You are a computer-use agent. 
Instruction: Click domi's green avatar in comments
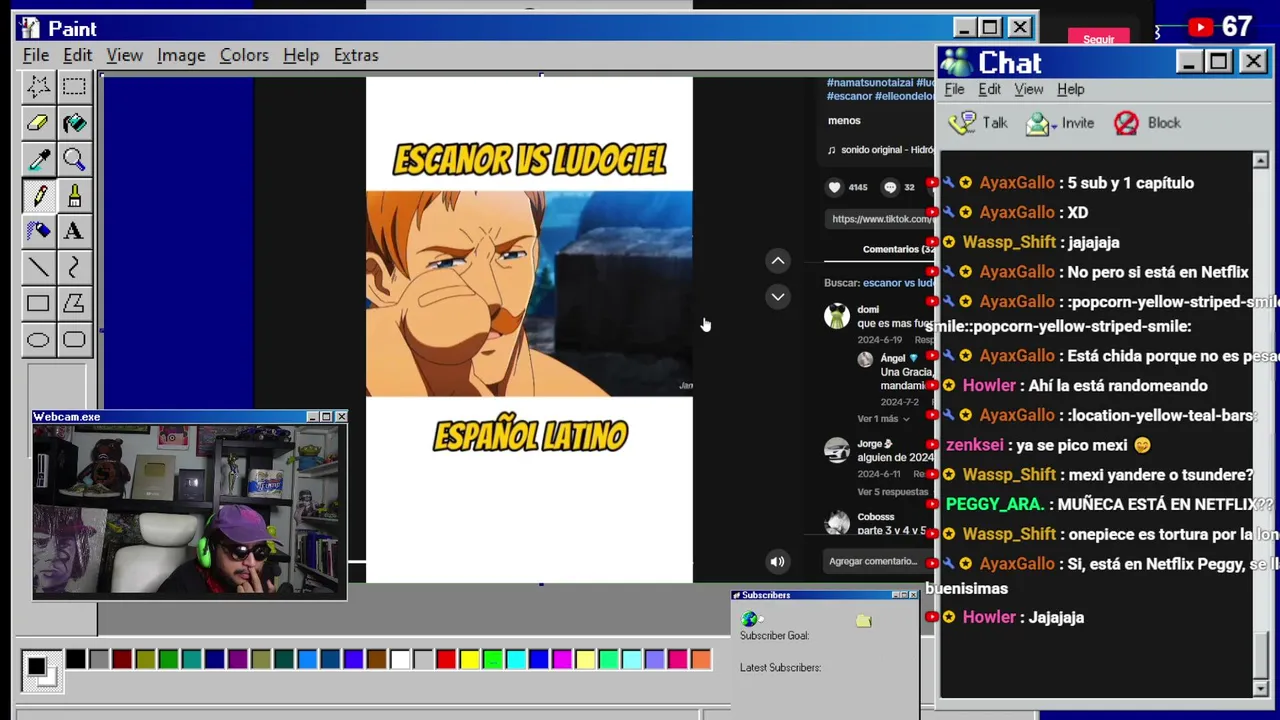point(836,316)
